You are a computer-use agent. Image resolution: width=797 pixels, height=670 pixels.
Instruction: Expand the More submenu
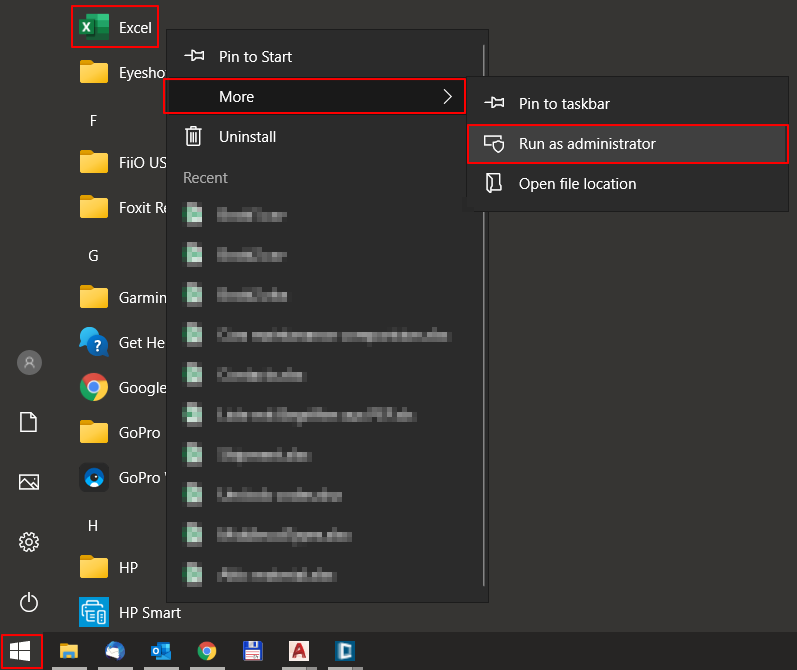314,97
